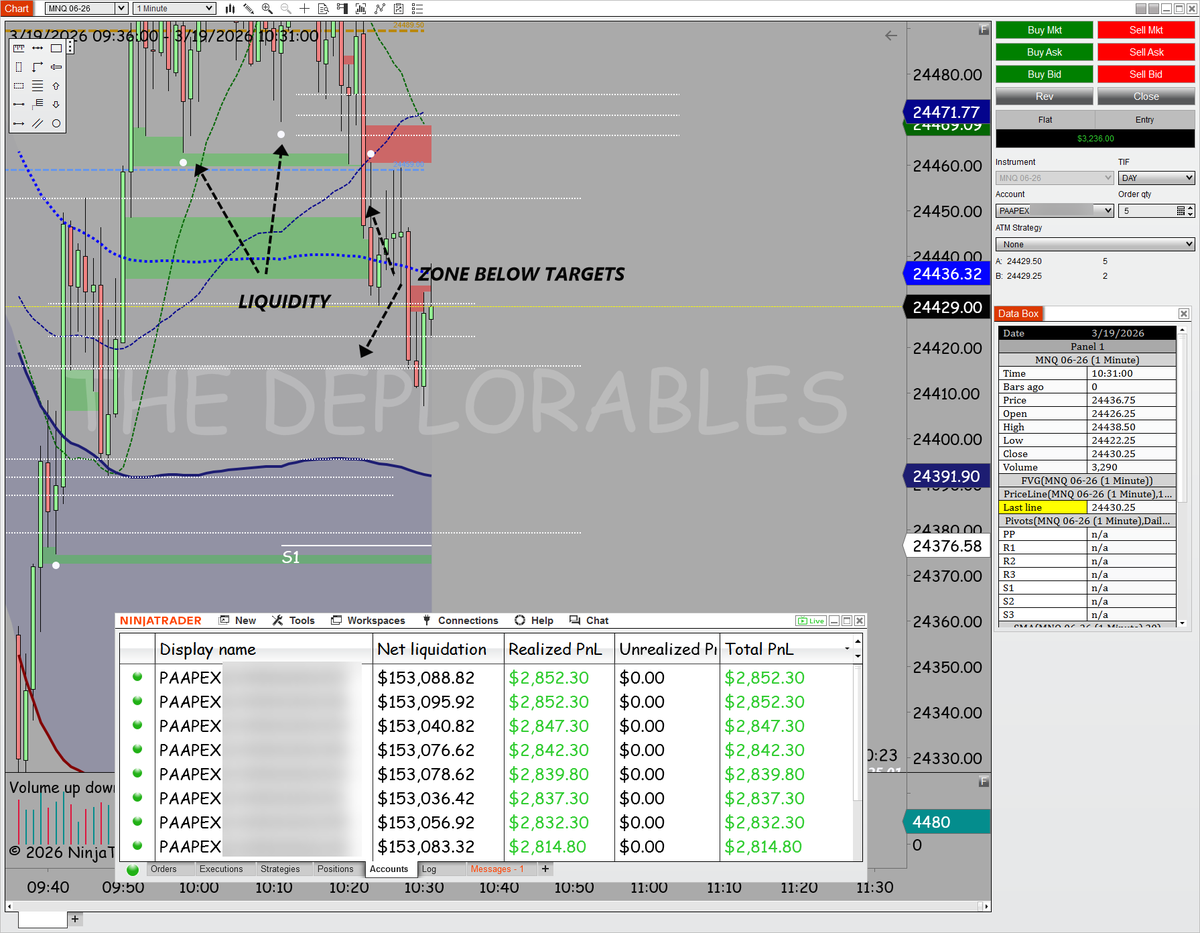
Task: Select the arrow down marker tool
Action: tap(56, 104)
